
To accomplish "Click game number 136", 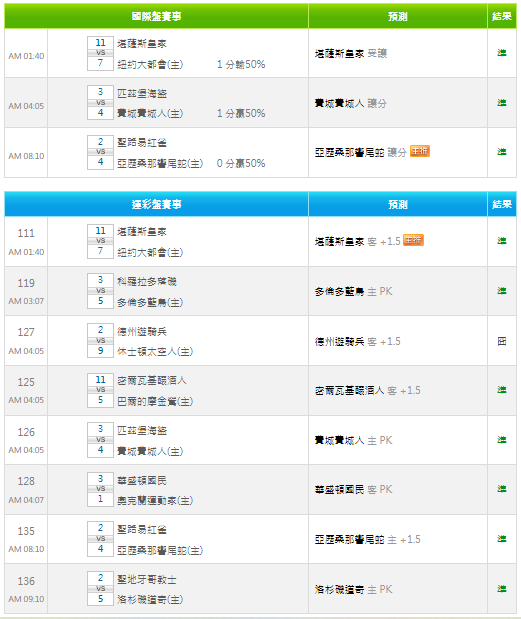I will coord(26,581).
